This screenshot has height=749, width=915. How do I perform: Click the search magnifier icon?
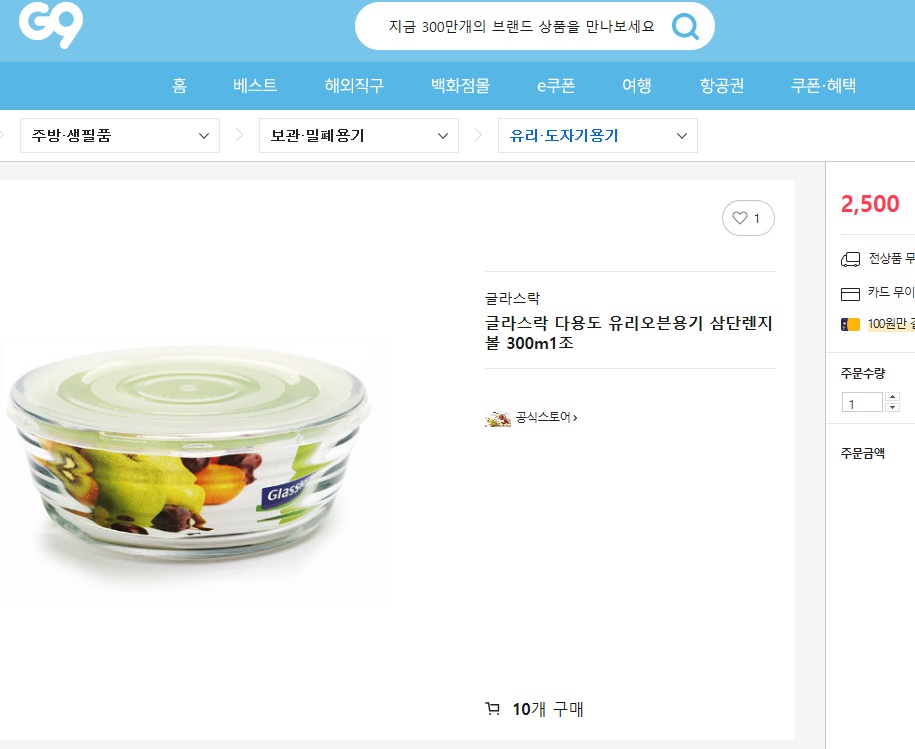[x=685, y=26]
